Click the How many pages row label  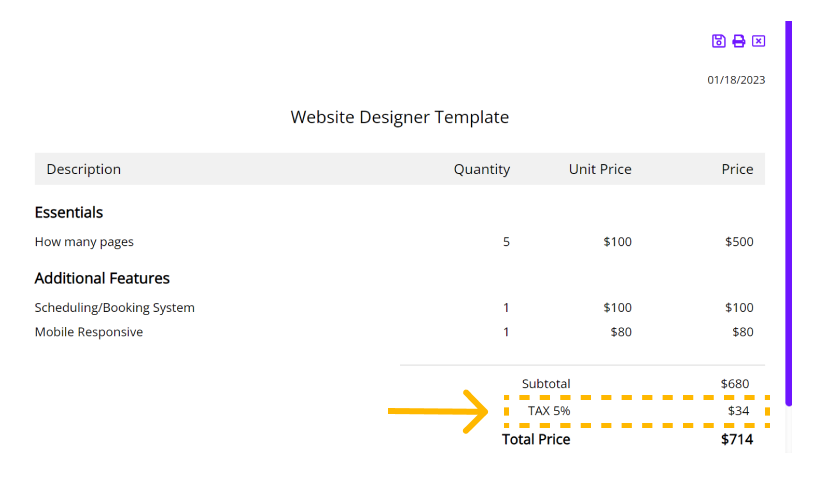[84, 242]
